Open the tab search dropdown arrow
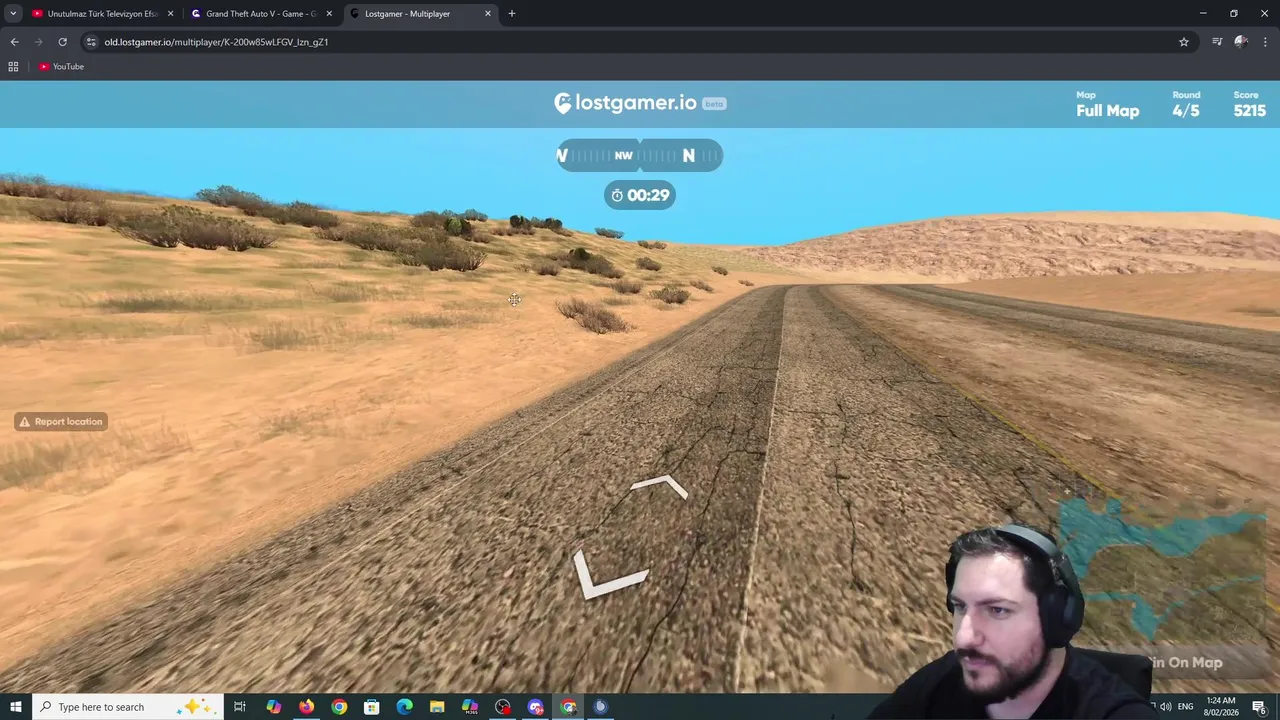 (13, 13)
